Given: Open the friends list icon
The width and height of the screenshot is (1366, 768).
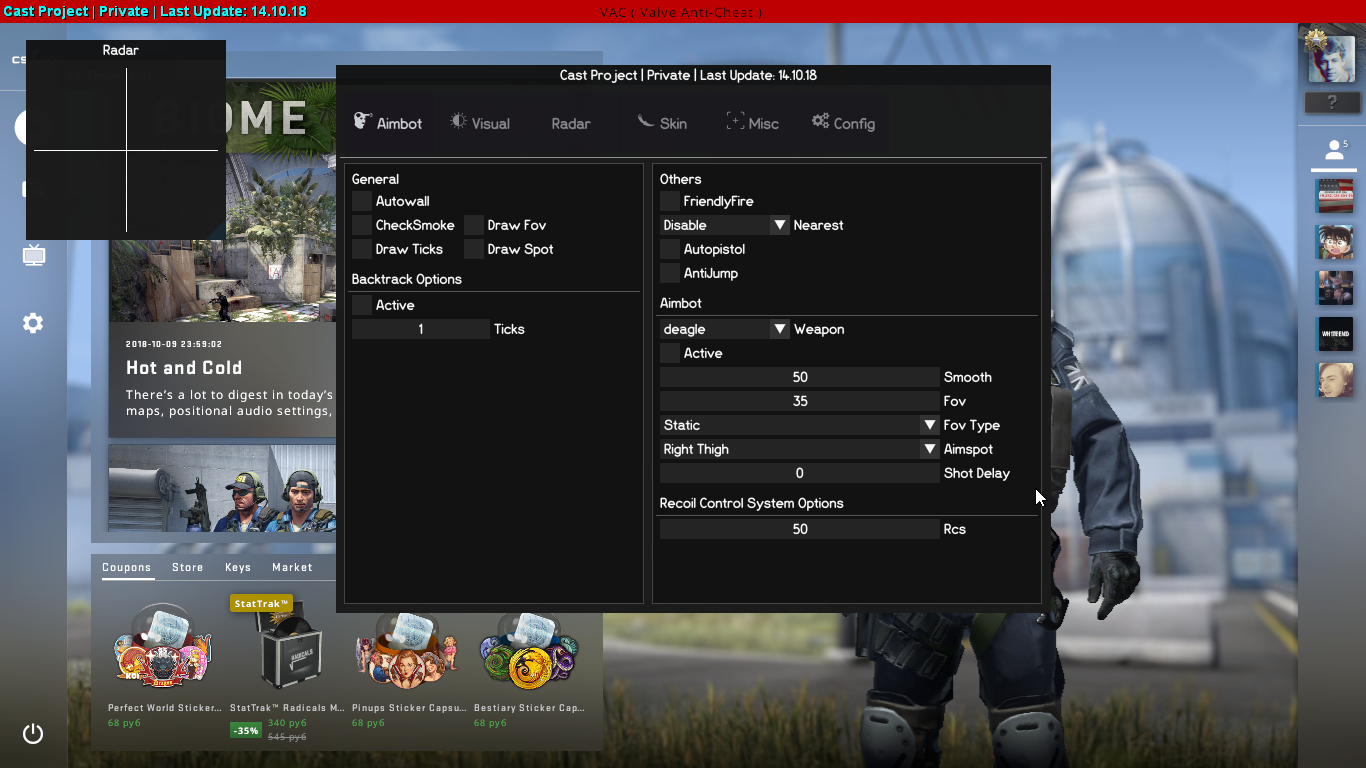Looking at the screenshot, I should [1334, 150].
